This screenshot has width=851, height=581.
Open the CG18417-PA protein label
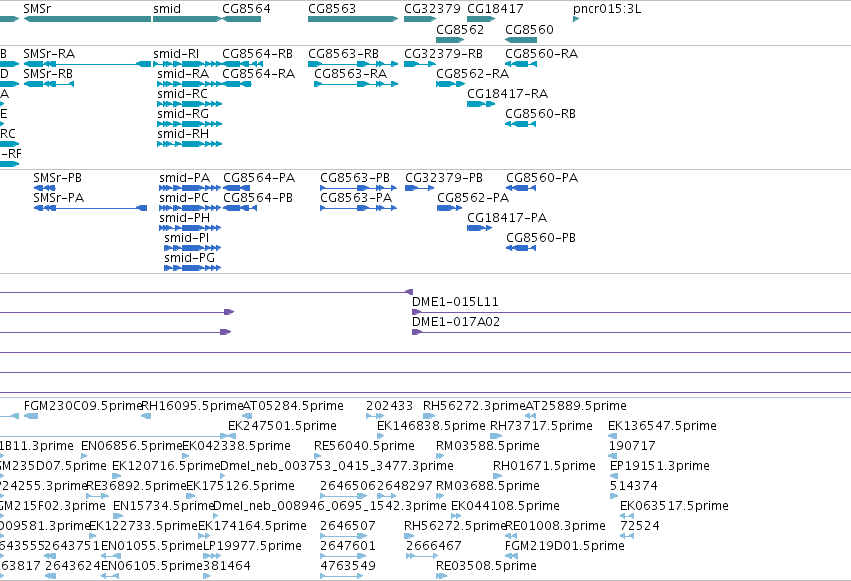(507, 218)
